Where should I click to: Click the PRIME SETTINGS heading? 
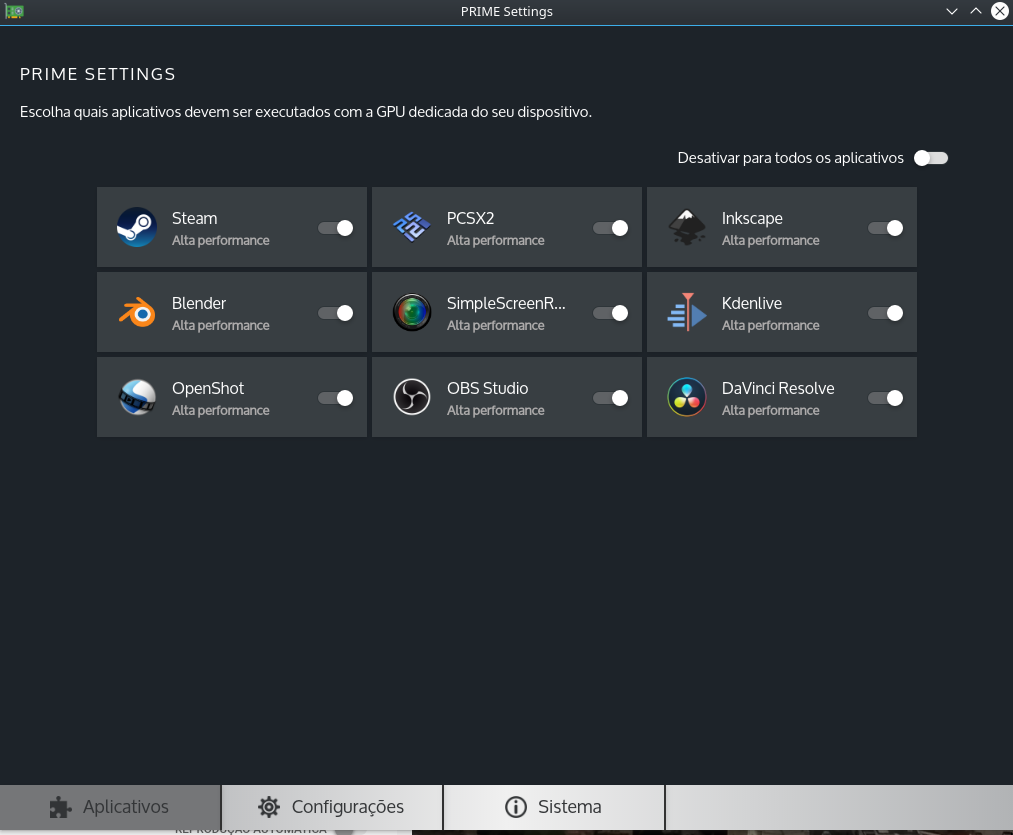pos(98,74)
